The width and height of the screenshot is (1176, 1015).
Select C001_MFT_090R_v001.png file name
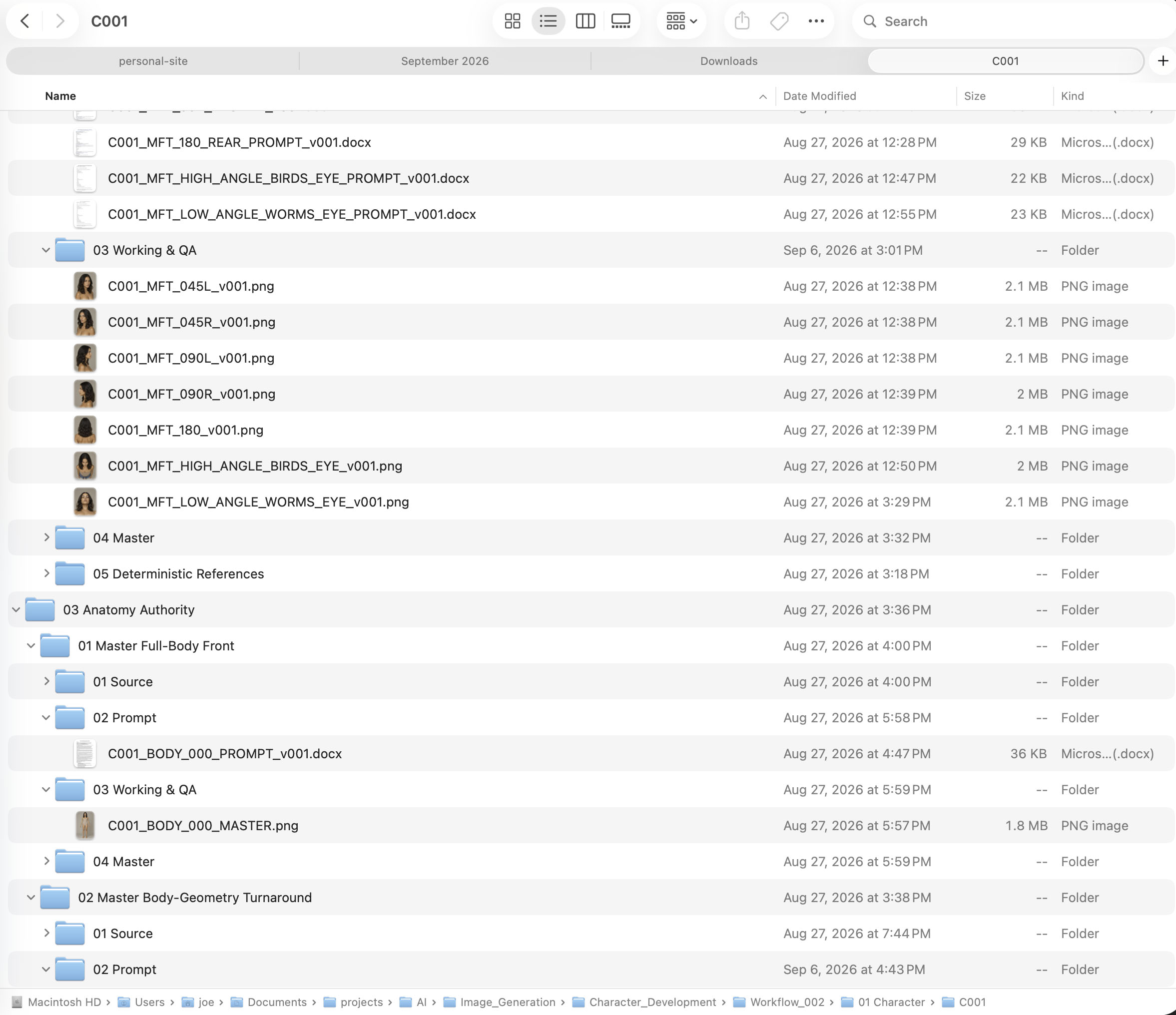coord(191,394)
